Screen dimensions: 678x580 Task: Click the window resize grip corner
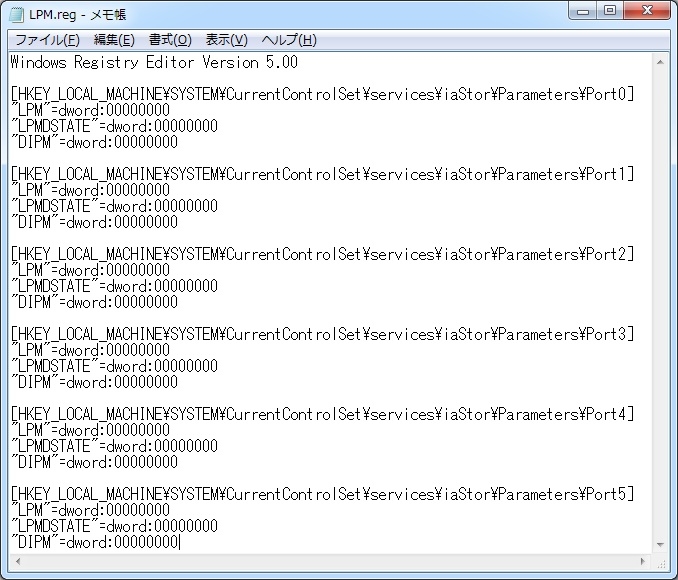(x=661, y=562)
